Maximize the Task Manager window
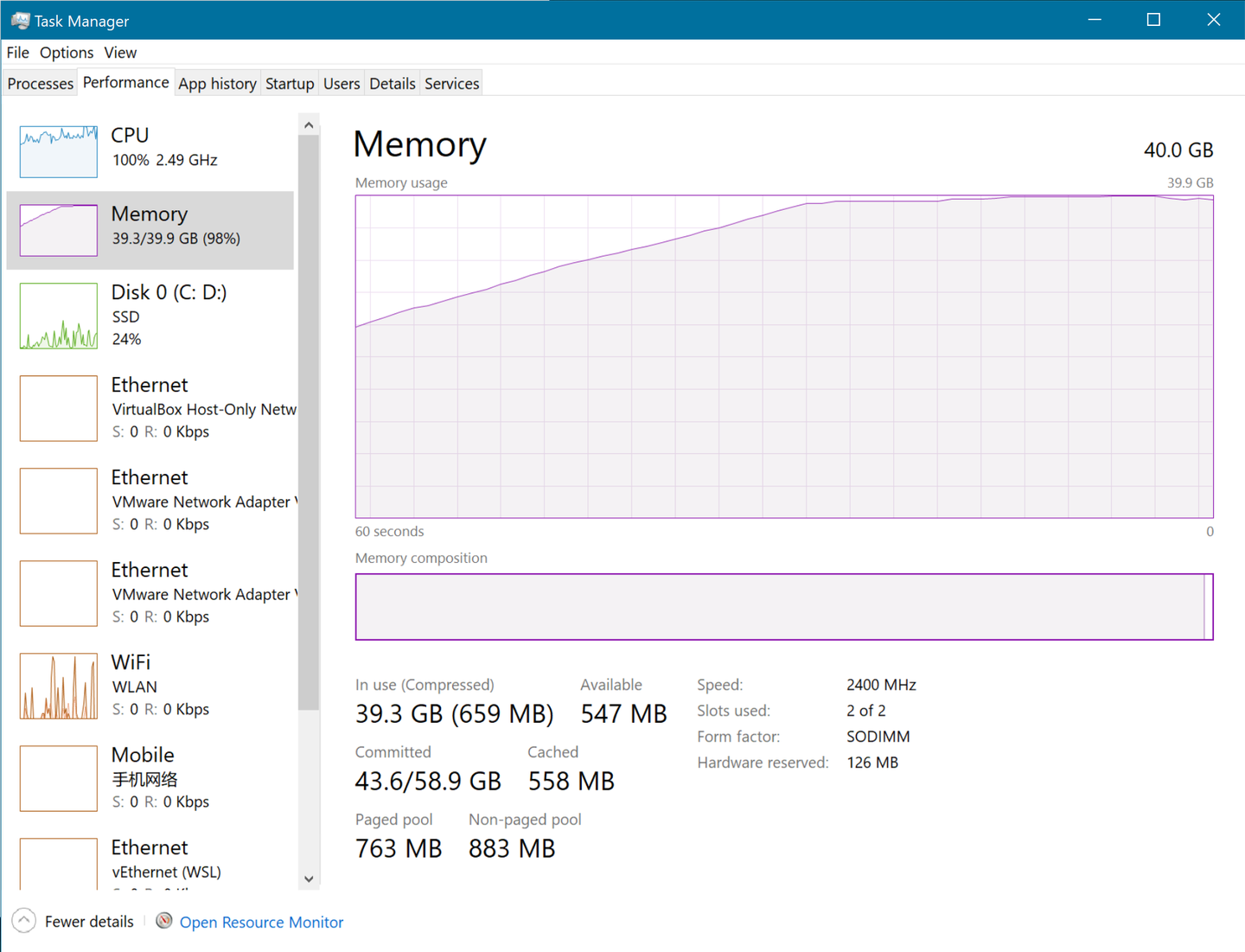 tap(1153, 19)
